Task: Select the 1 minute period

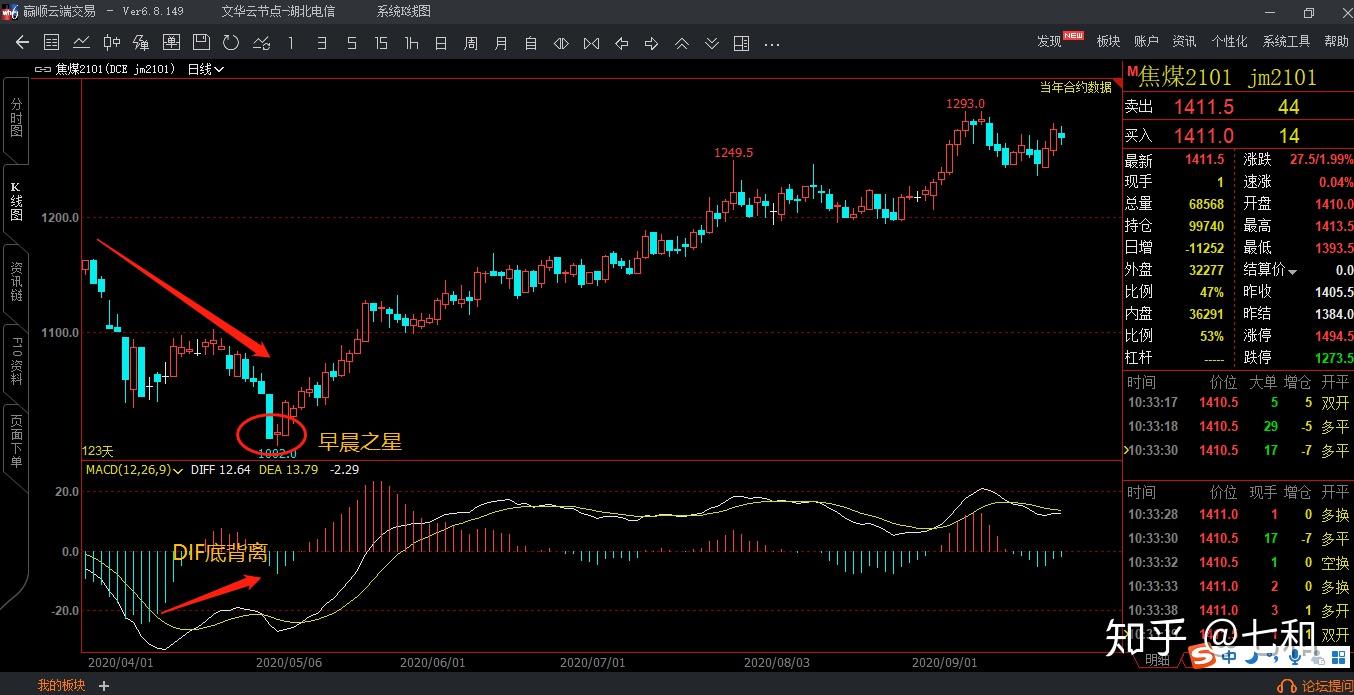Action: (291, 43)
